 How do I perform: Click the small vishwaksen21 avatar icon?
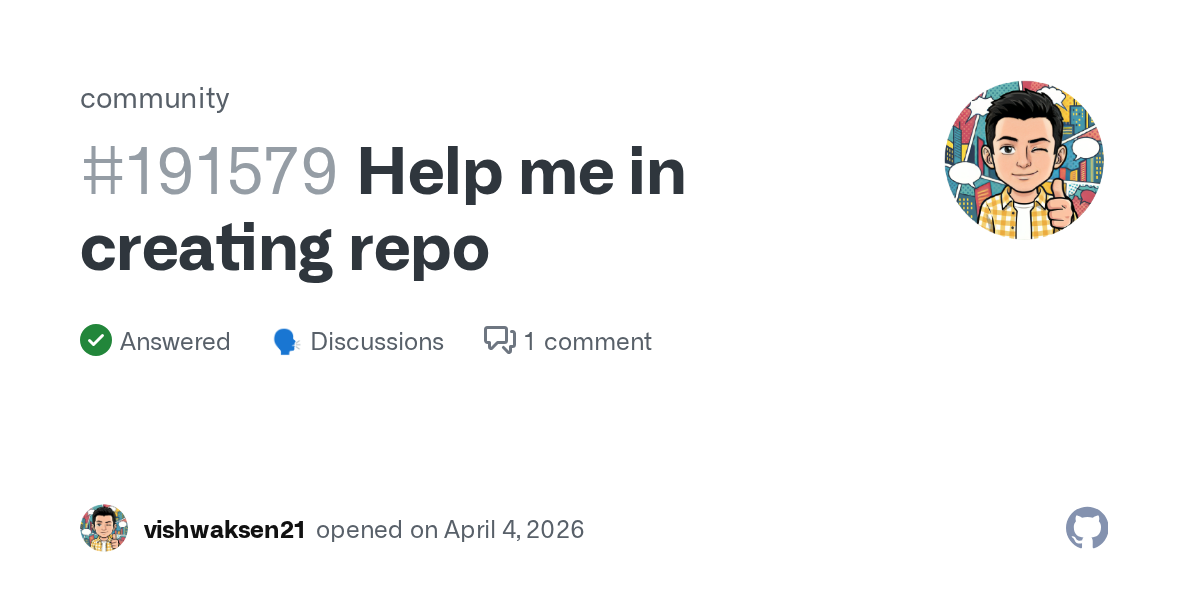click(x=104, y=528)
